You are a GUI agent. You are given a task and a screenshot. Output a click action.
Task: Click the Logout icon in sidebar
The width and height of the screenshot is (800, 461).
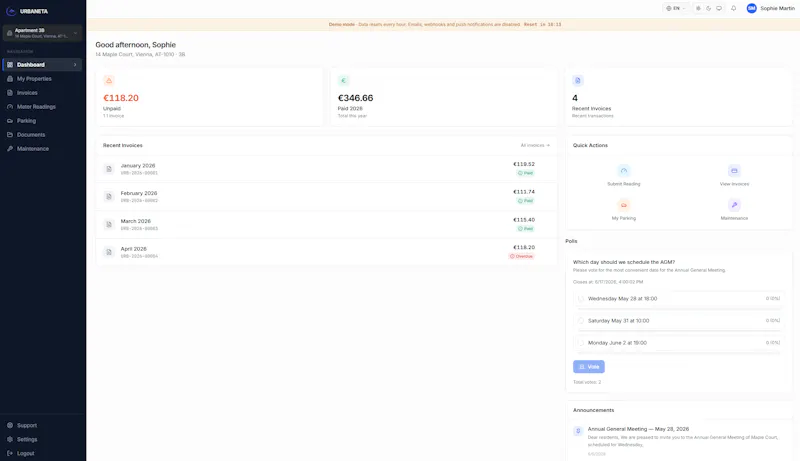point(10,453)
